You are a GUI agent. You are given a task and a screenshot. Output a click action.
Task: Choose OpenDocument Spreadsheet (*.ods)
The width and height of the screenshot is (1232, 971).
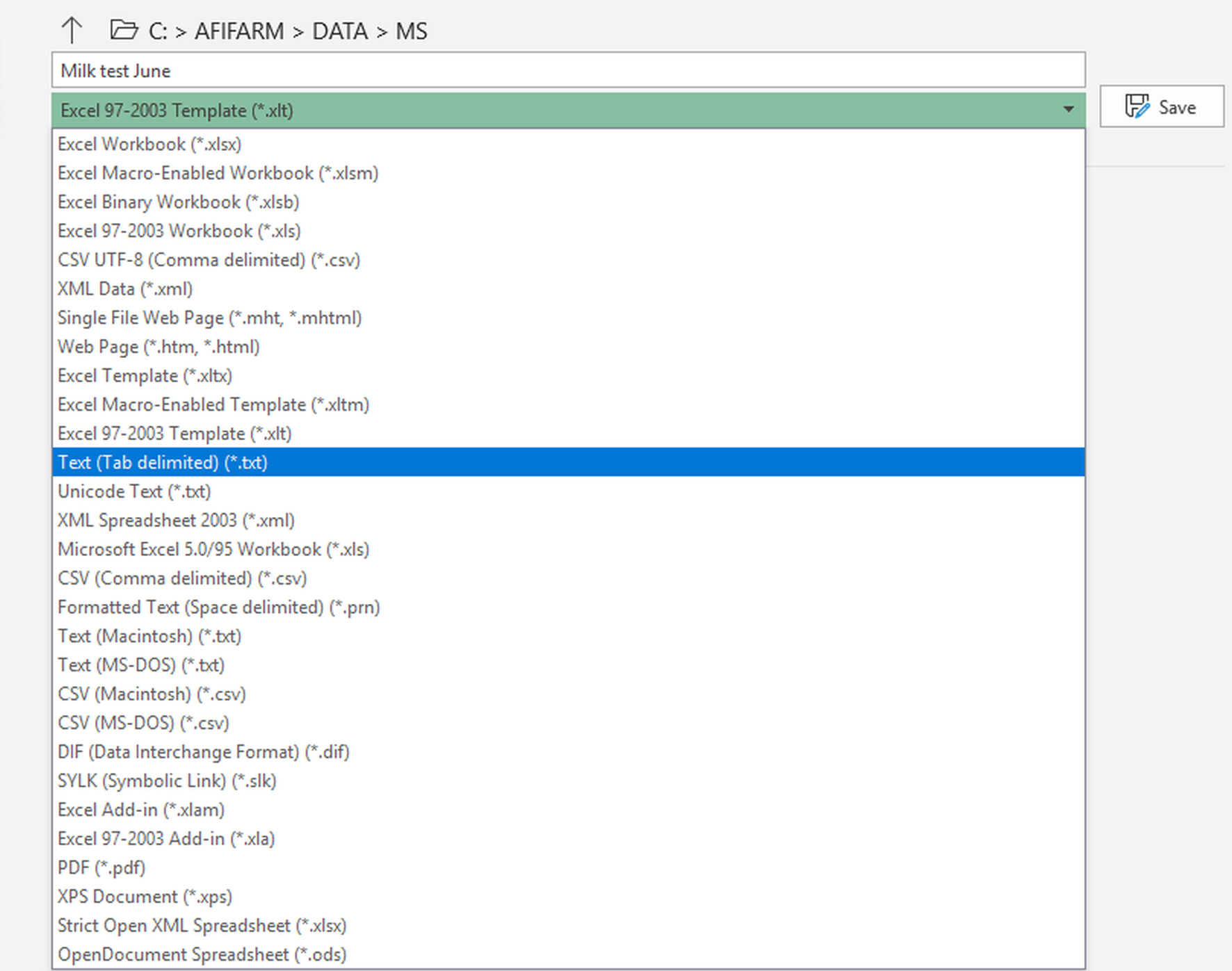click(x=202, y=954)
